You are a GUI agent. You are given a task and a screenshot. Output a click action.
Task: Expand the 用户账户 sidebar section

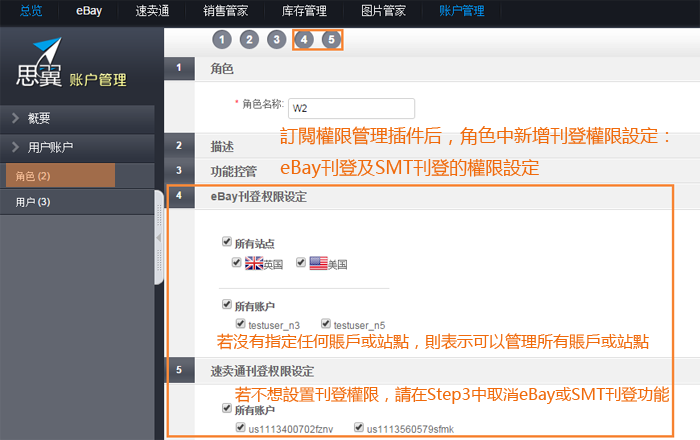[x=77, y=147]
